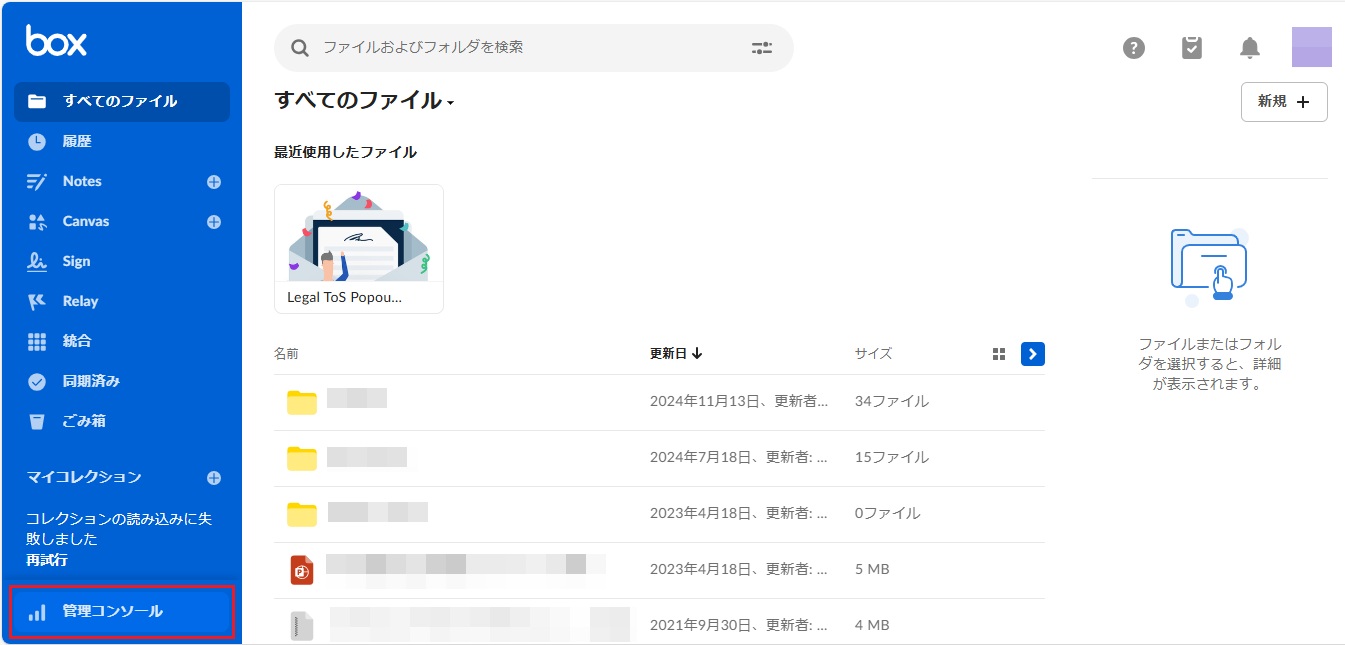Screen dimensions: 1345x645
Task: Open the help question mark icon
Action: click(1133, 48)
